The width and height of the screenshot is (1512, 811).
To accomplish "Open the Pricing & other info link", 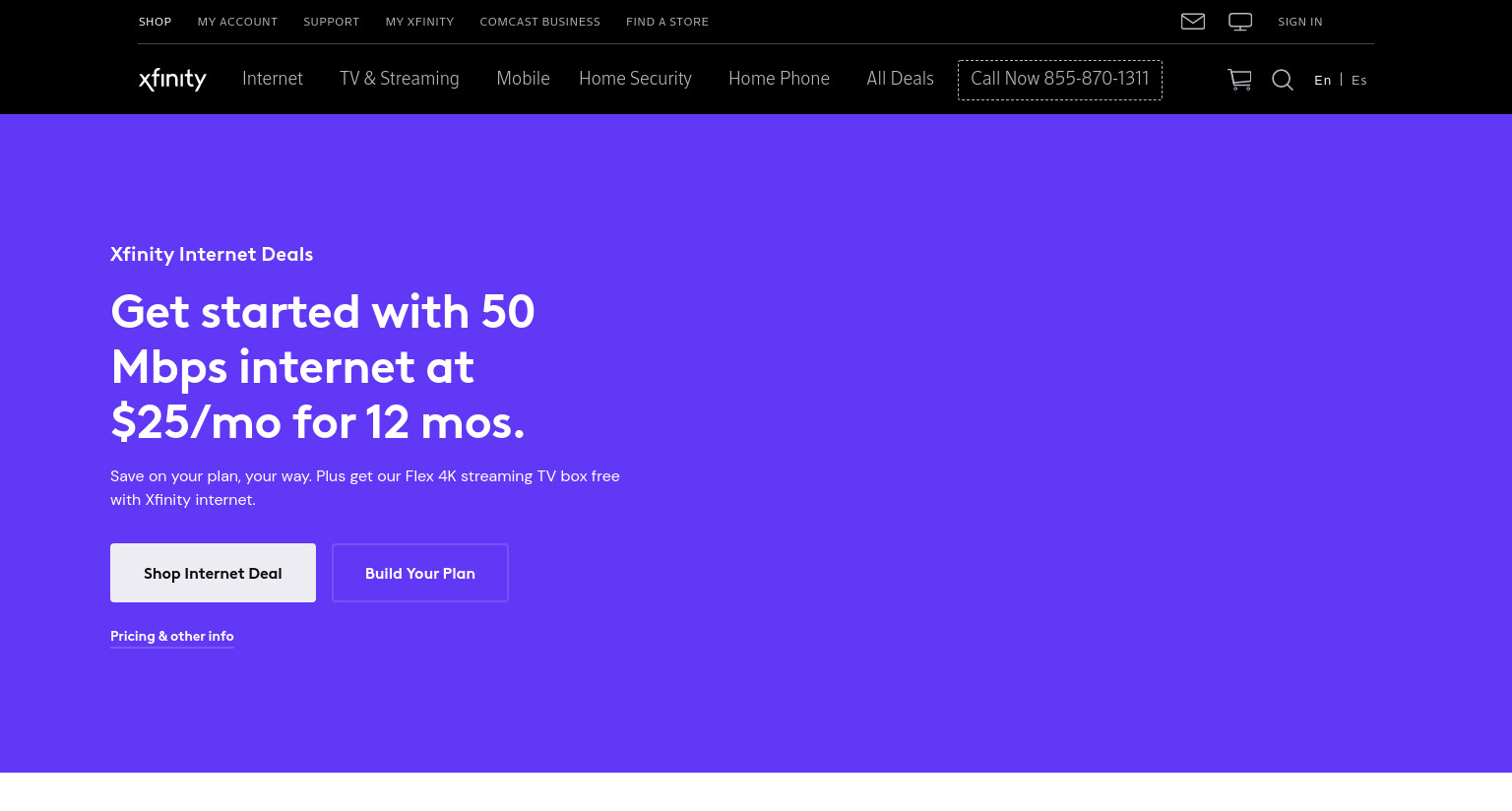I will [172, 636].
